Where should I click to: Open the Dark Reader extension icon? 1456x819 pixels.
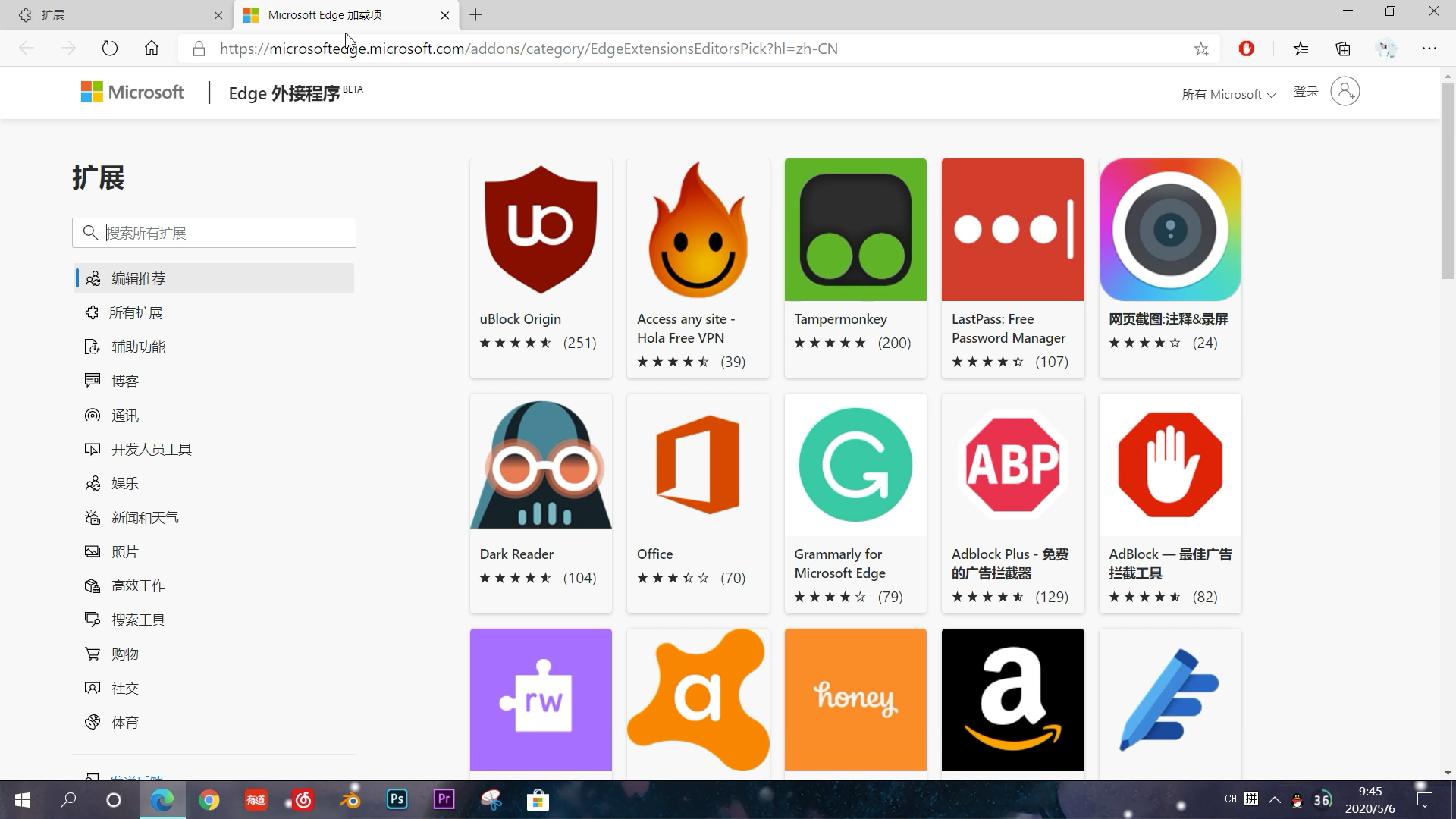coord(541,465)
